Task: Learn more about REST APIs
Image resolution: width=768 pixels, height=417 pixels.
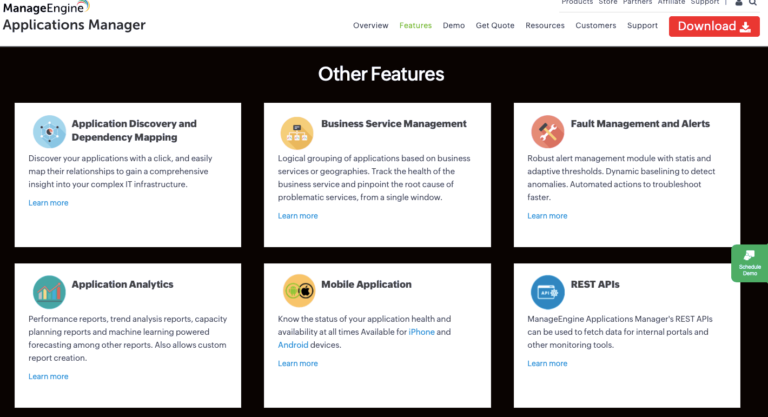Action: [547, 364]
